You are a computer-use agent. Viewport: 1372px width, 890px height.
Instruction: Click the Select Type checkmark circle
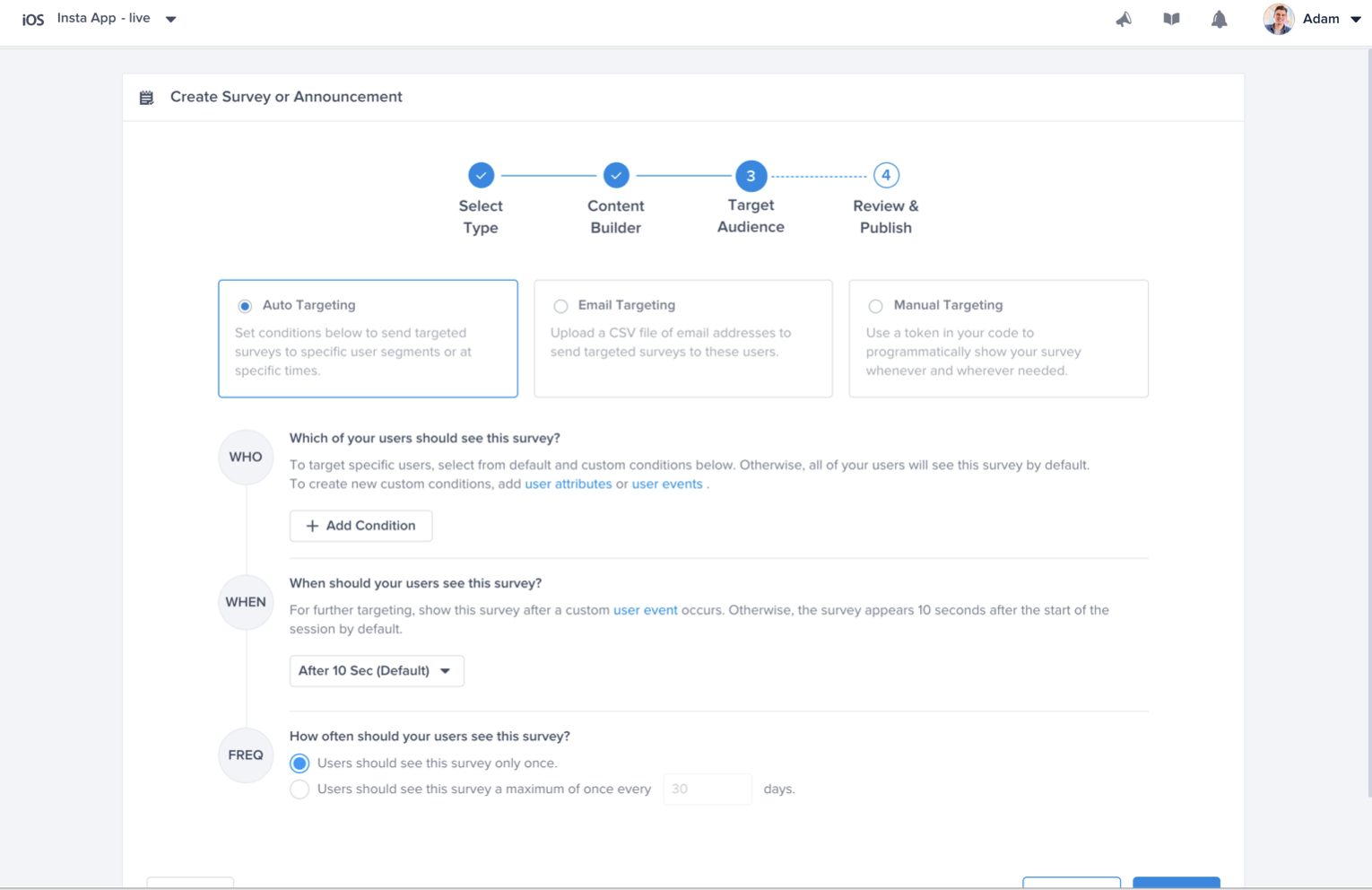tap(481, 175)
